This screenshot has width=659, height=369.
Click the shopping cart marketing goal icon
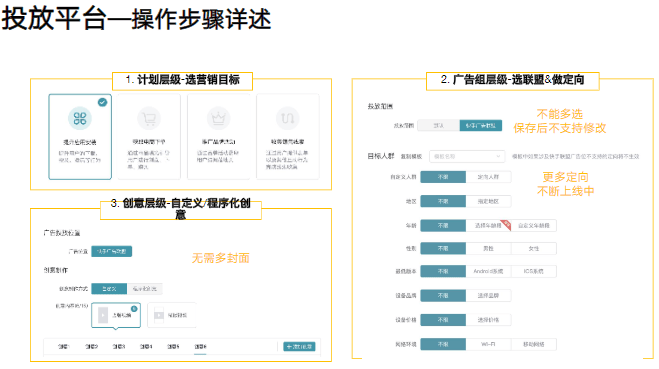(x=149, y=119)
